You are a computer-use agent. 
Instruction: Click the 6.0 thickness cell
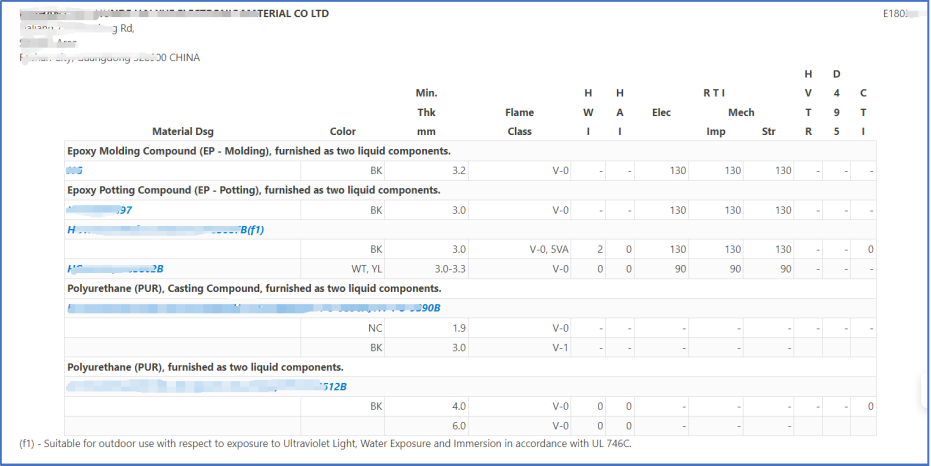tap(426, 426)
